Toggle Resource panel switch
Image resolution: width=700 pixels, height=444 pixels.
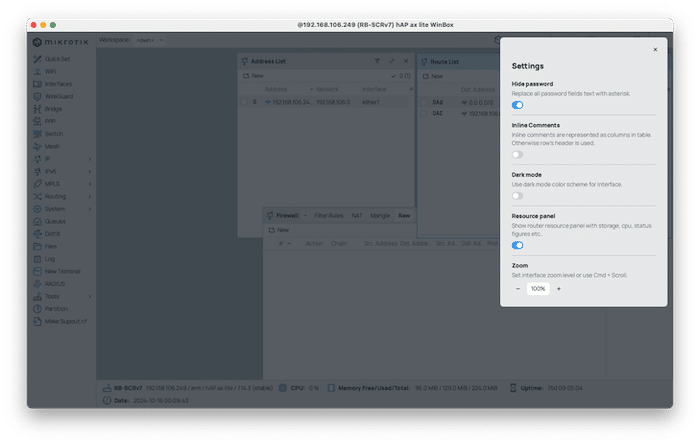pyautogui.click(x=517, y=245)
